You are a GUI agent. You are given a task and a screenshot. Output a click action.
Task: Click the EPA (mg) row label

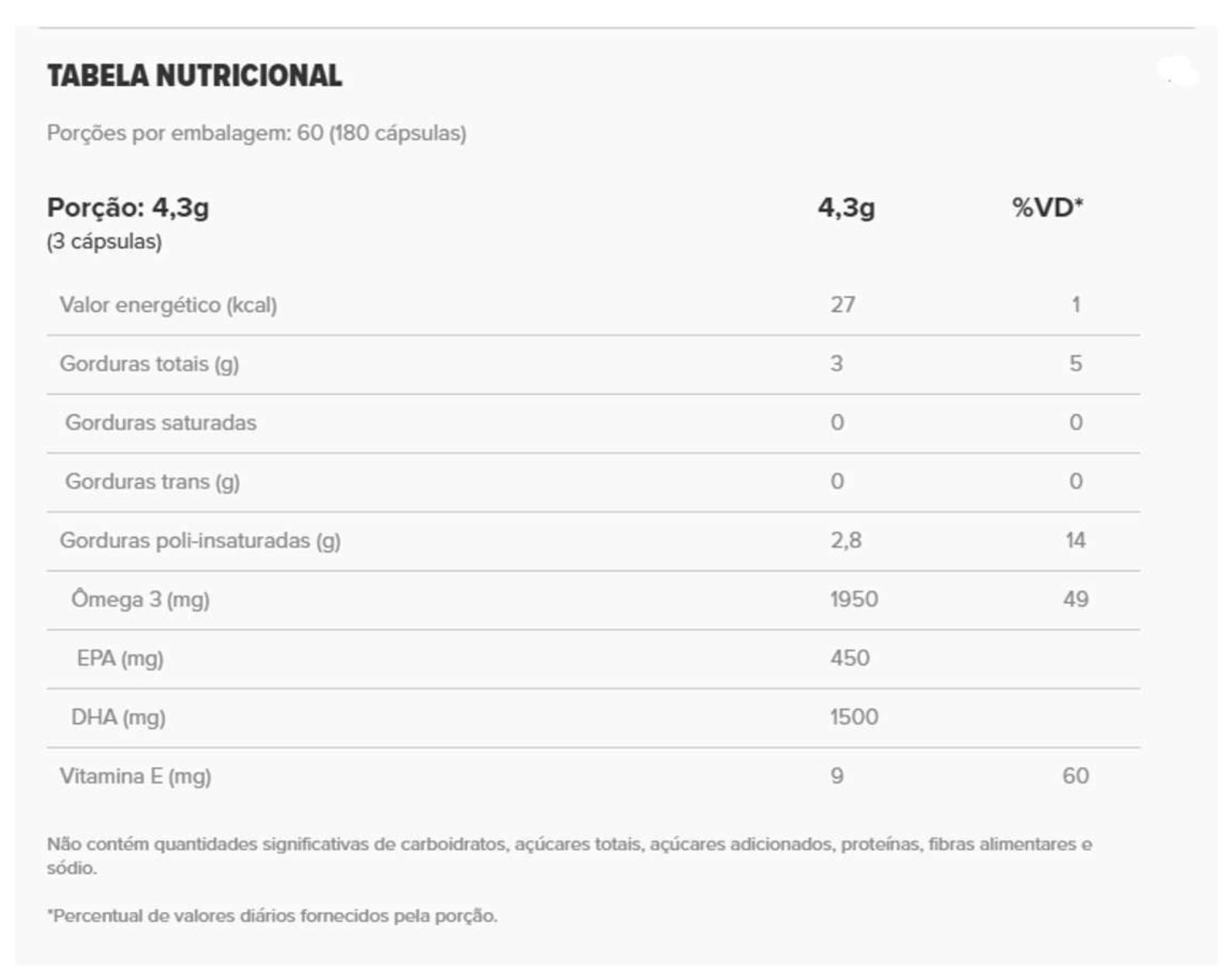[120, 658]
